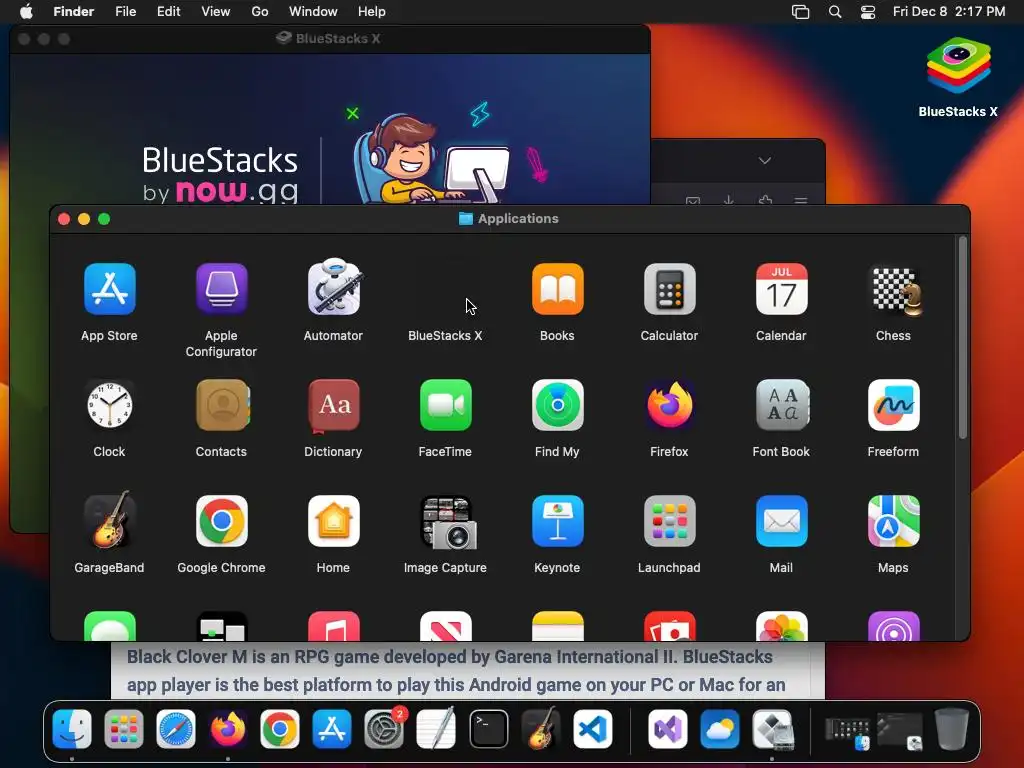This screenshot has width=1024, height=768.
Task: Click Finder icon in the Dock
Action: click(72, 729)
